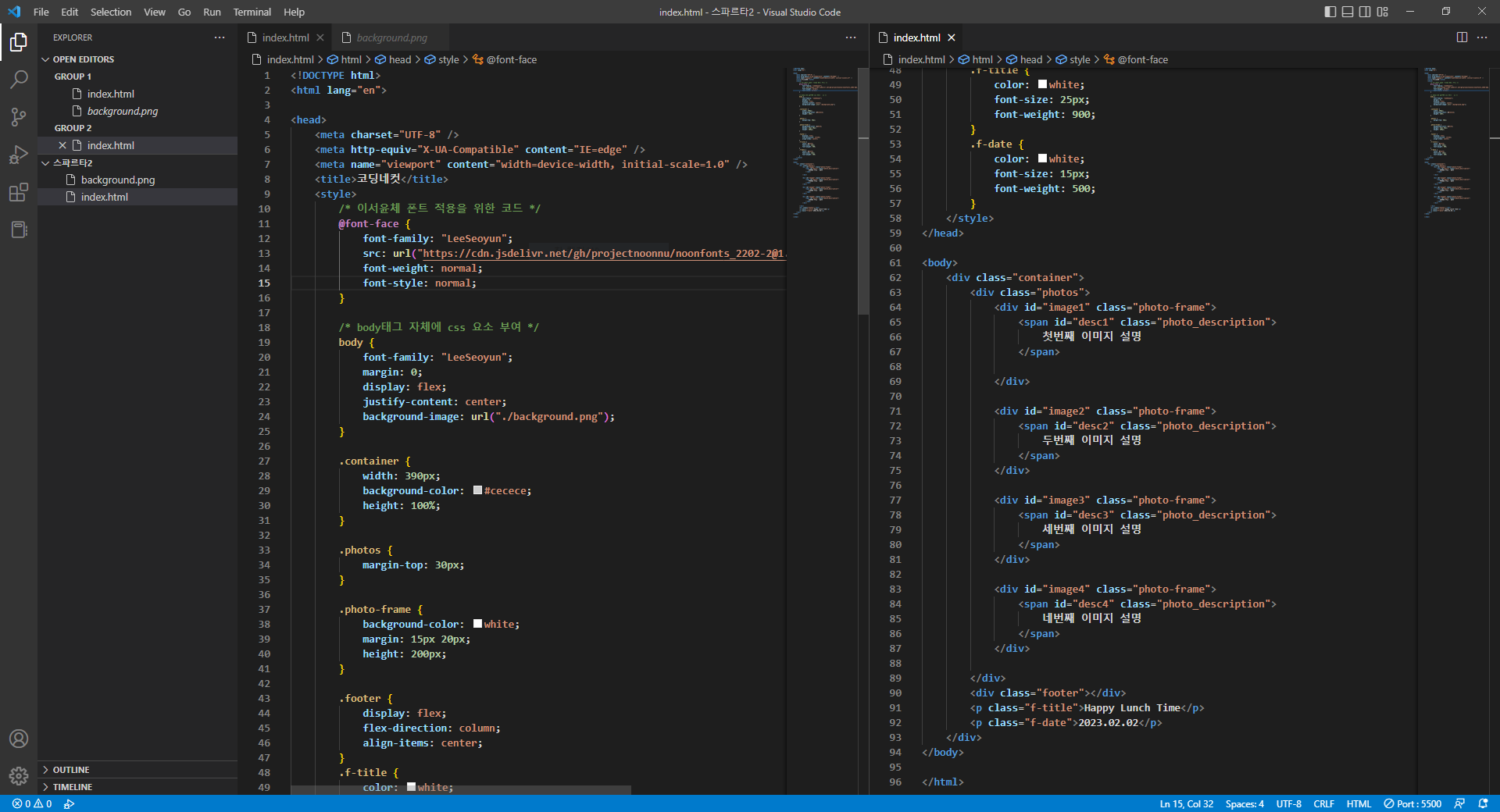This screenshot has height=812, width=1500.
Task: Toggle Panel layout button
Action: click(1348, 12)
